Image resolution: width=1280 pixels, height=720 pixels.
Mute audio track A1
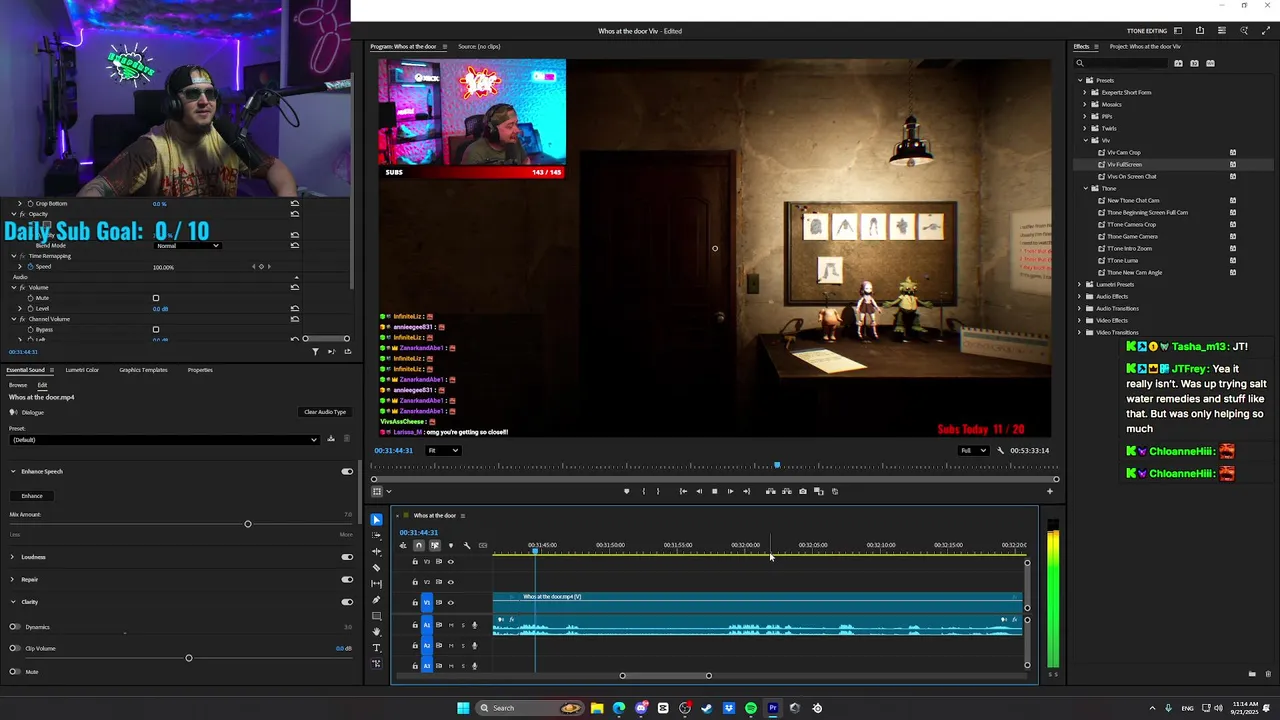point(451,625)
